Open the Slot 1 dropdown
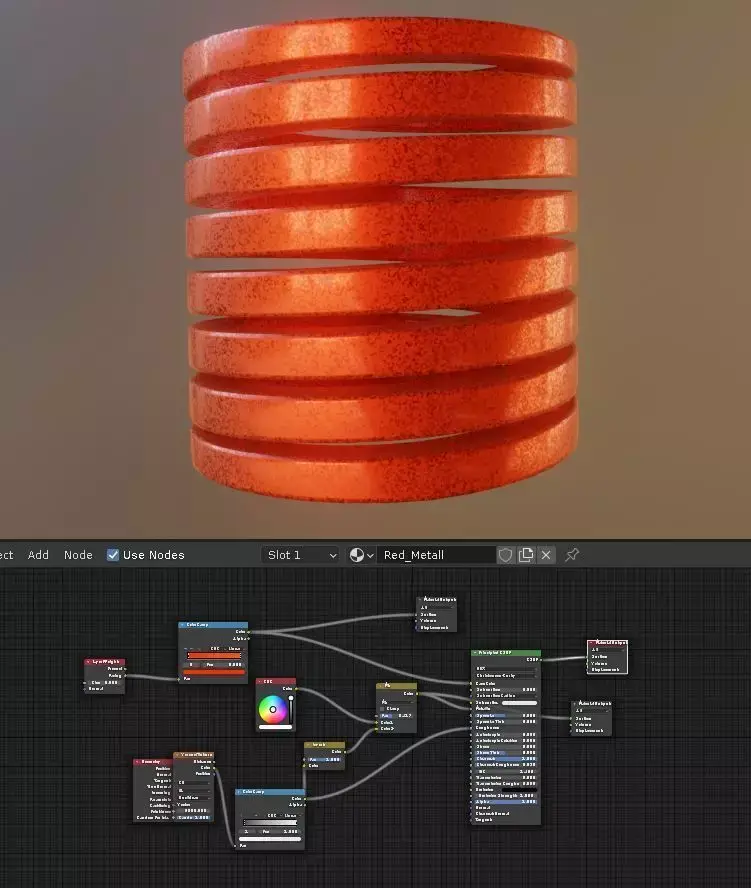Image resolution: width=751 pixels, height=888 pixels. pyautogui.click(x=301, y=555)
